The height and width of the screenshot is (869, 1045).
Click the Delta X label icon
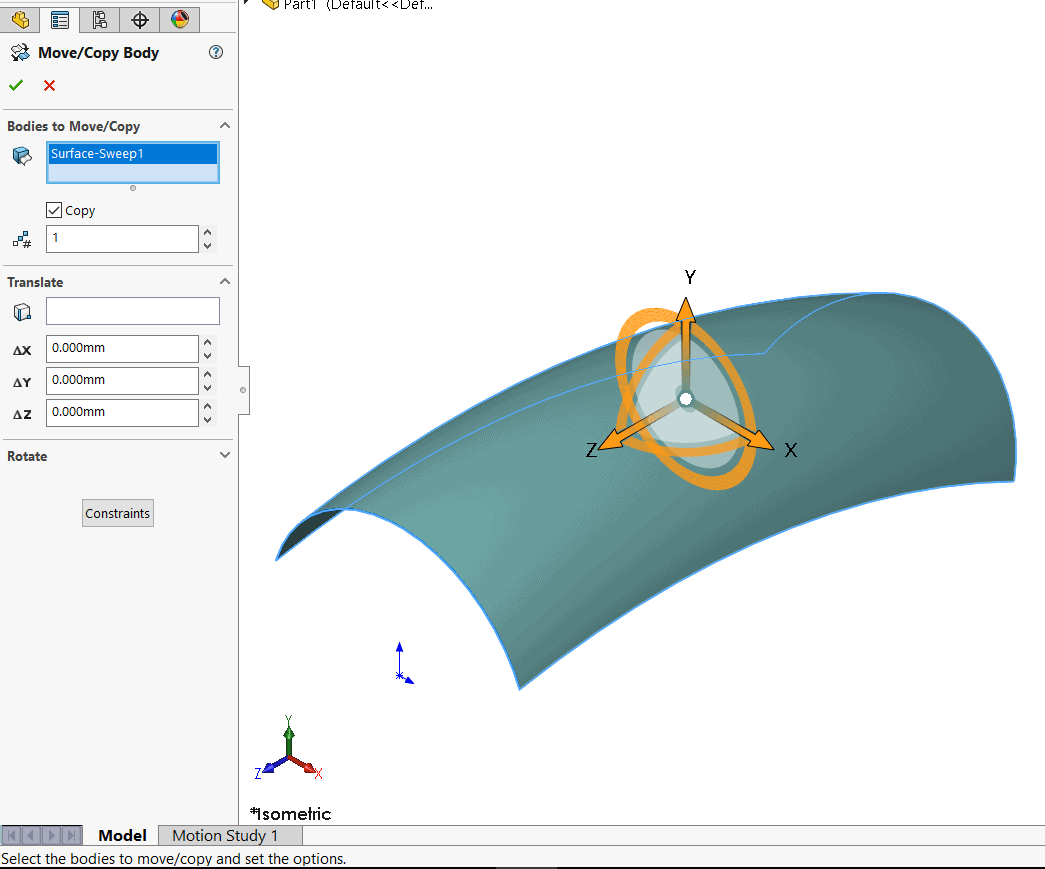pyautogui.click(x=22, y=351)
